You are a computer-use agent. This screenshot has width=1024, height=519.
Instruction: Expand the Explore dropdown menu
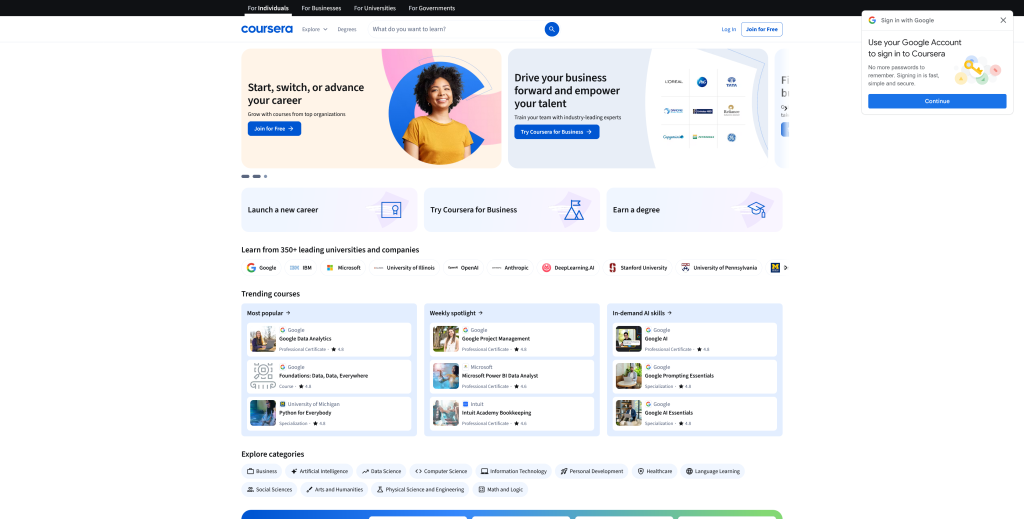pos(315,29)
